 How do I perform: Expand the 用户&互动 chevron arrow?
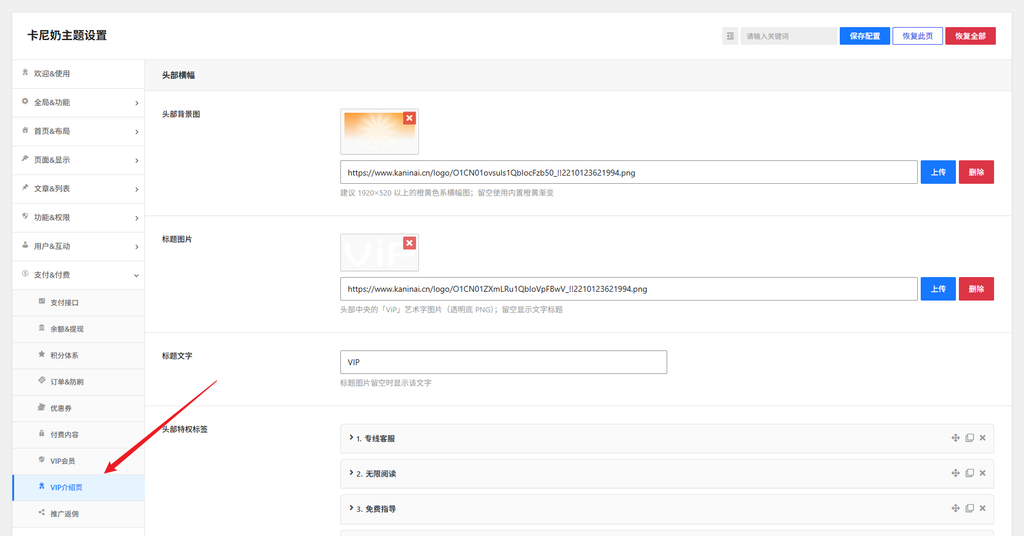click(136, 247)
